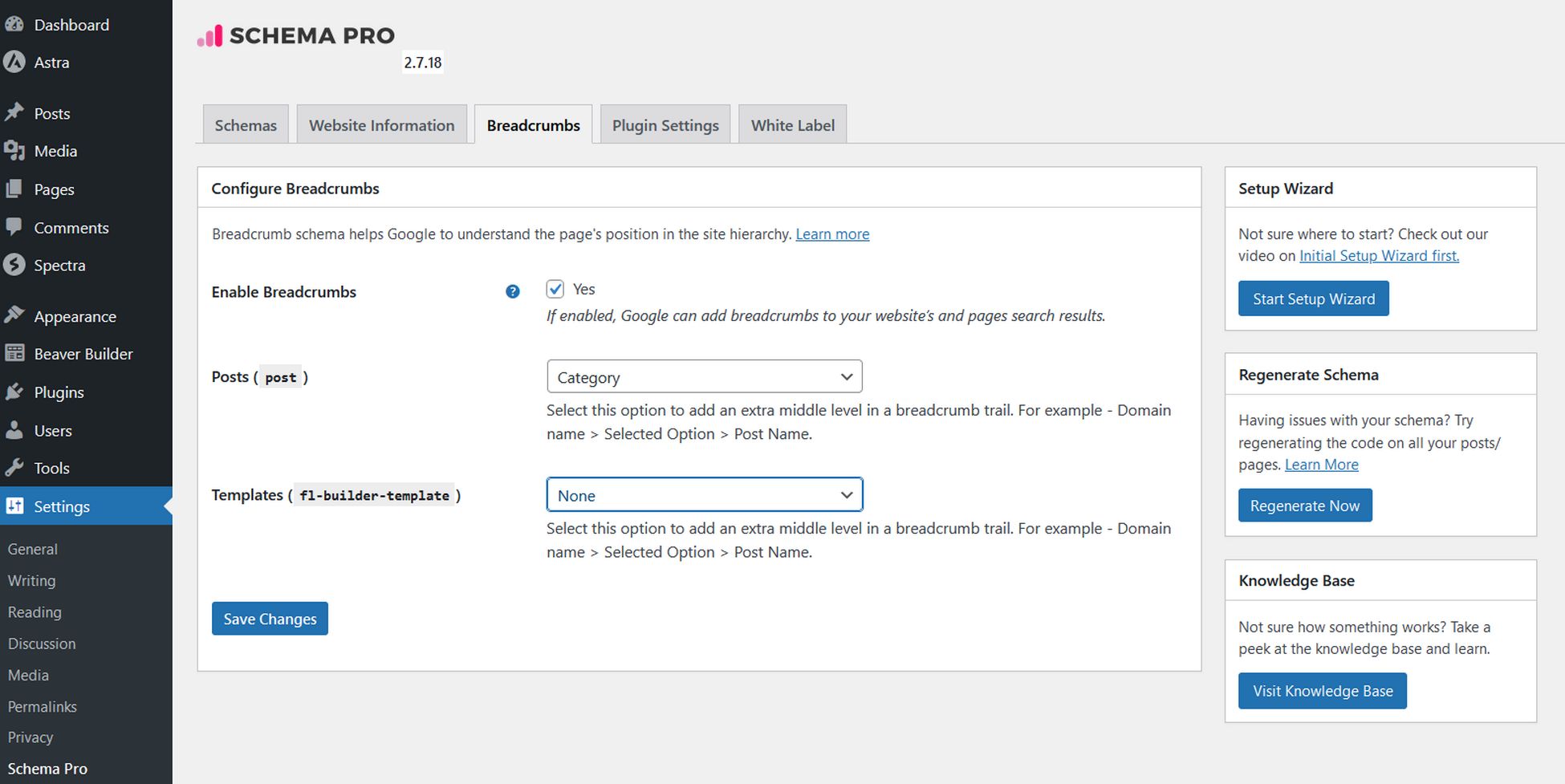
Task: Click the Users person icon
Action: point(14,430)
